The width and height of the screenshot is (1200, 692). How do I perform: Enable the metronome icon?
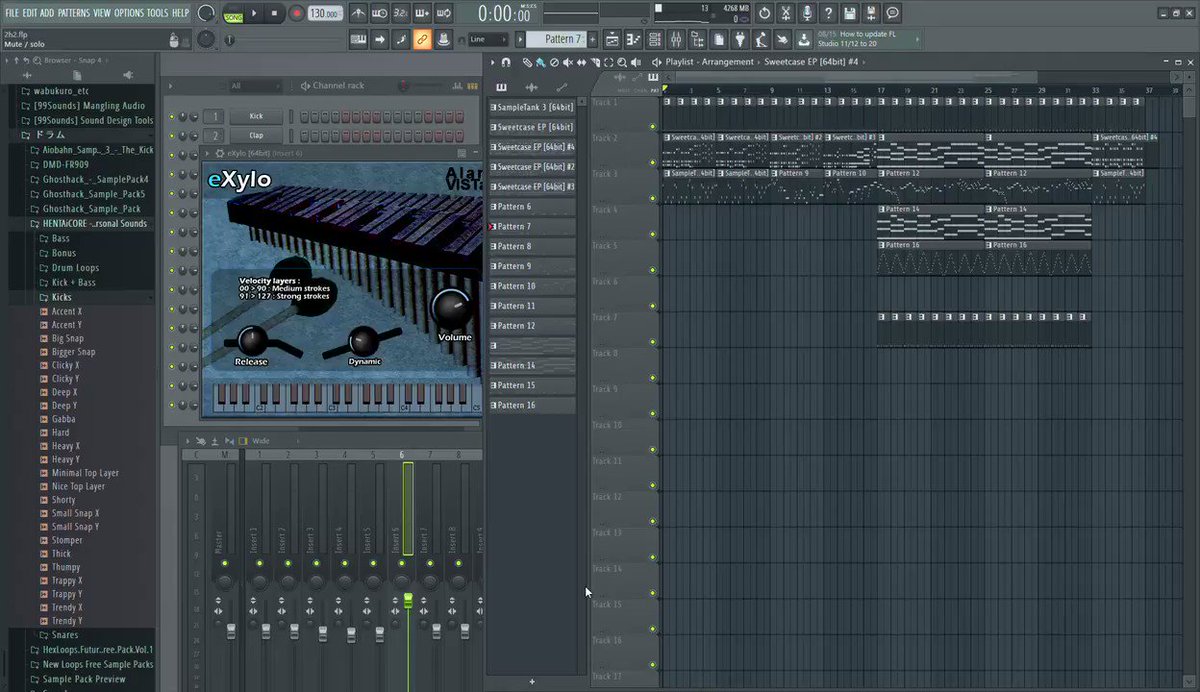click(x=358, y=14)
